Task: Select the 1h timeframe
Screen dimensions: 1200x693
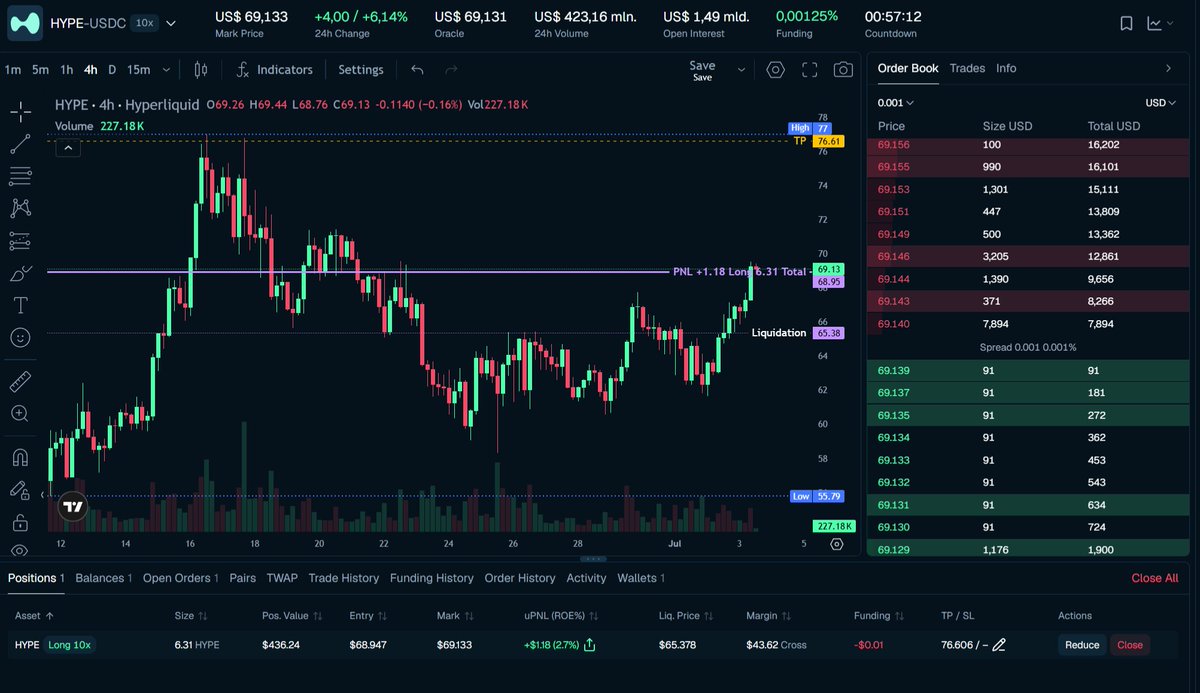Action: point(66,70)
